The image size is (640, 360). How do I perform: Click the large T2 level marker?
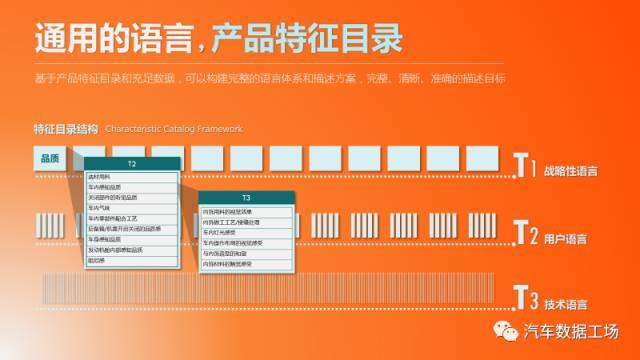[x=526, y=233]
